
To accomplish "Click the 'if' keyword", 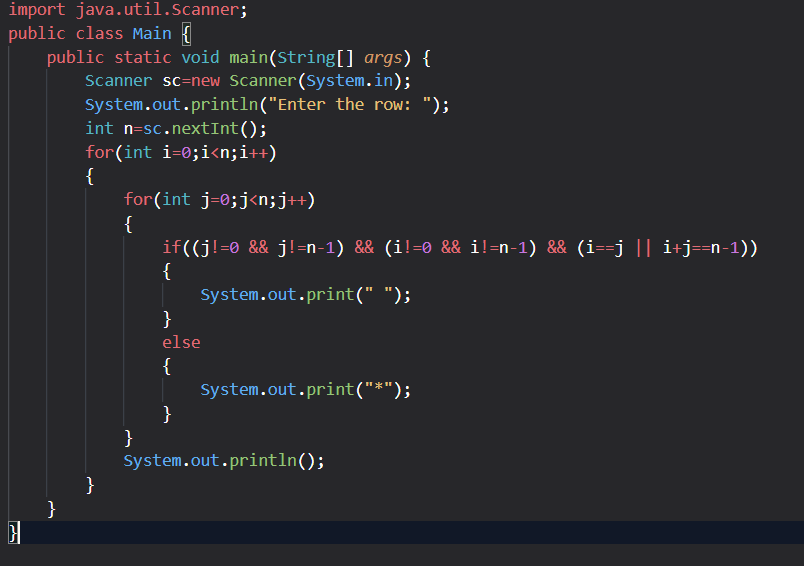I will click(171, 247).
